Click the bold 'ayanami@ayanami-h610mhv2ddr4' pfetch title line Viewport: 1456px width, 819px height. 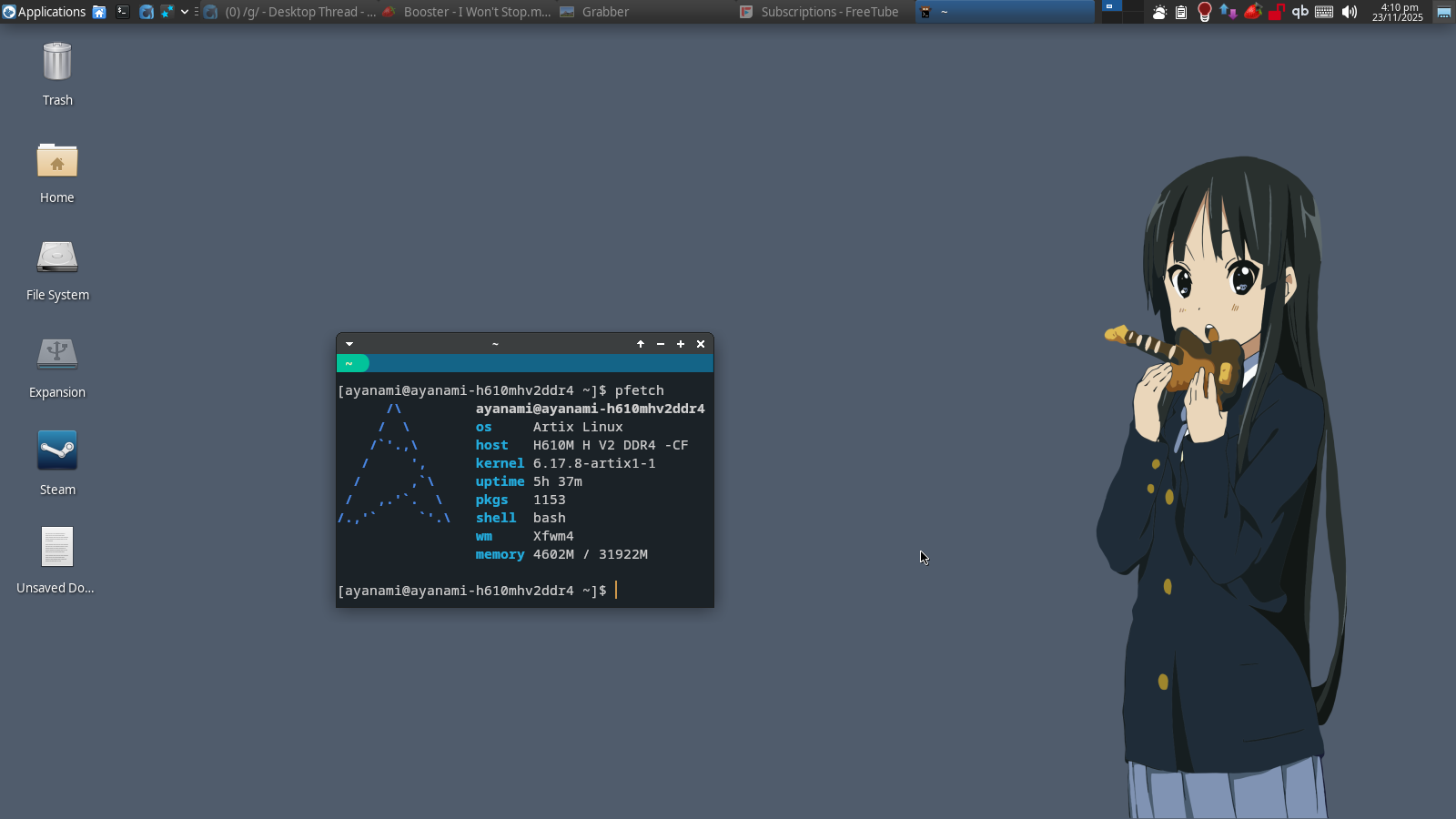[591, 409]
